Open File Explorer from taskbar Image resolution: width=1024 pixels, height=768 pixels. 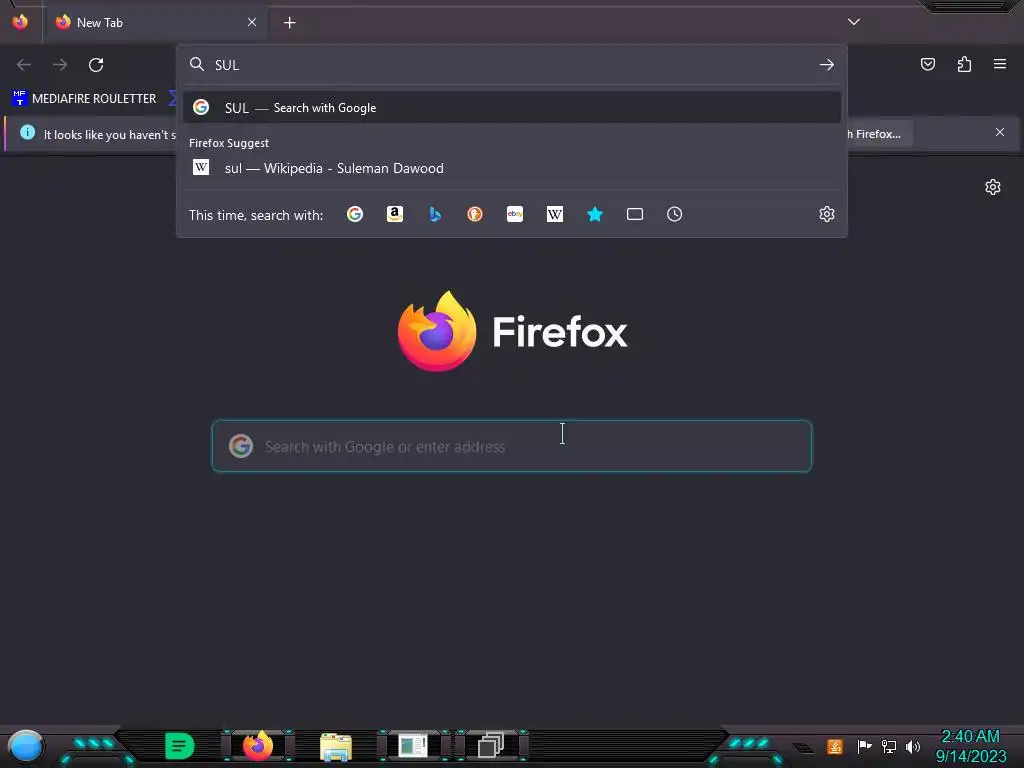pyautogui.click(x=336, y=746)
